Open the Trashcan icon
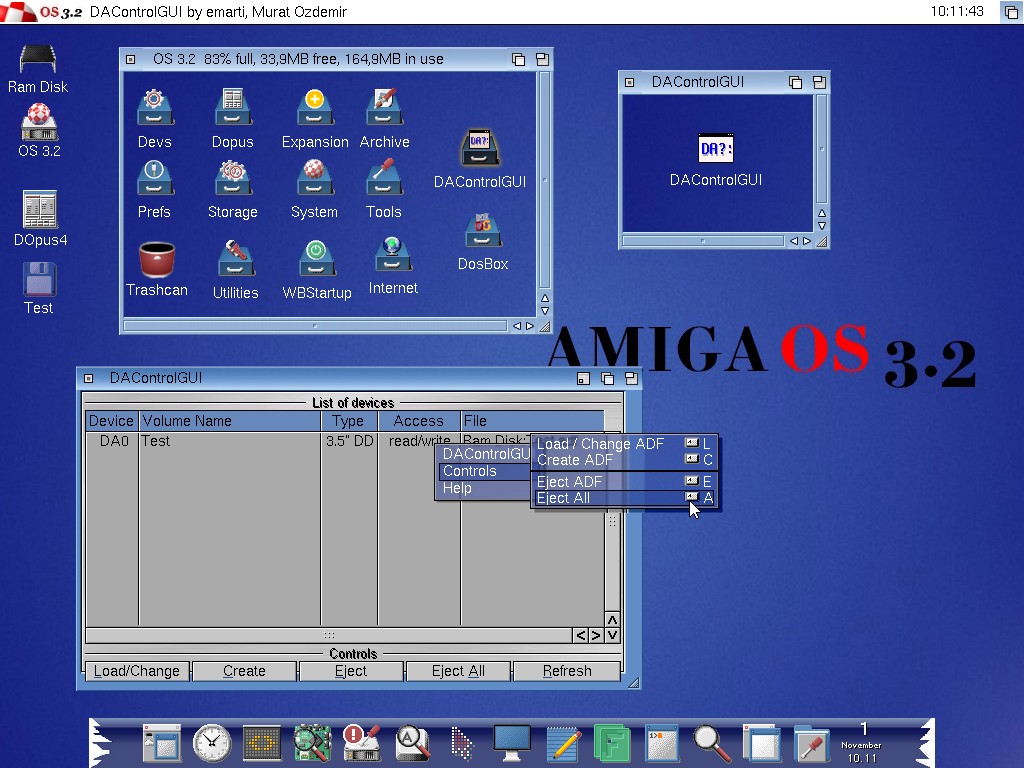 (156, 262)
